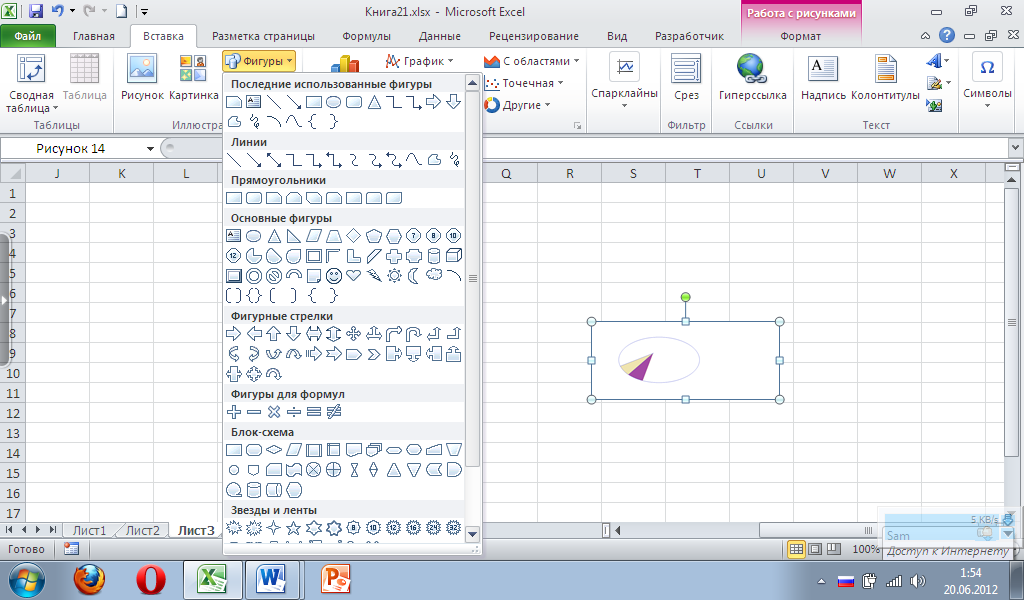Switch to Normal view in status bar
Viewport: 1024px width, 600px height.
796,549
